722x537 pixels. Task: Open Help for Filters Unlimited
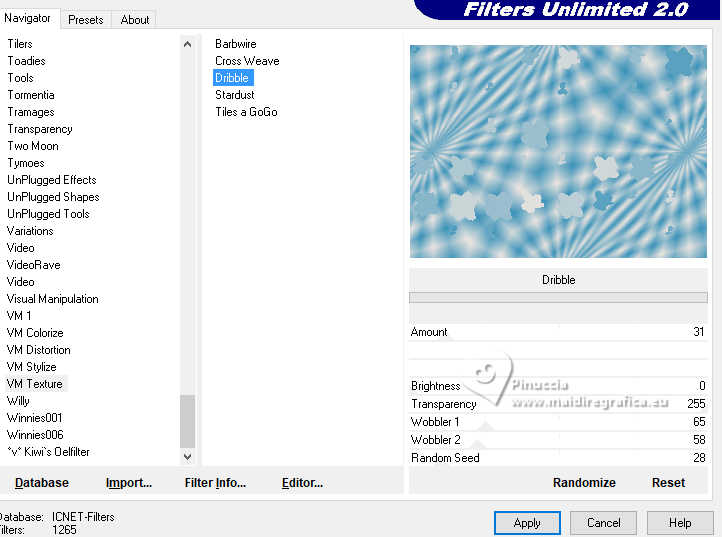point(680,523)
